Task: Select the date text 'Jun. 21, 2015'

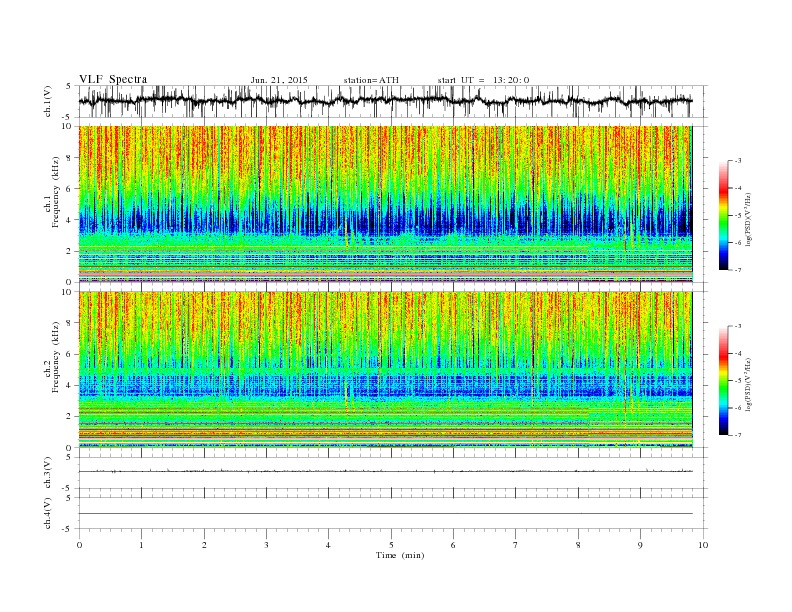Action: click(279, 80)
